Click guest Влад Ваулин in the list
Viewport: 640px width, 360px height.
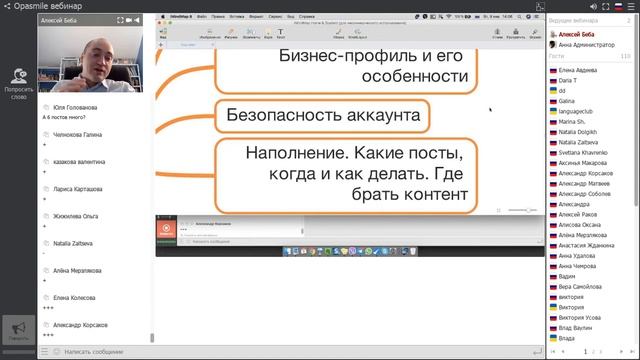pos(575,328)
